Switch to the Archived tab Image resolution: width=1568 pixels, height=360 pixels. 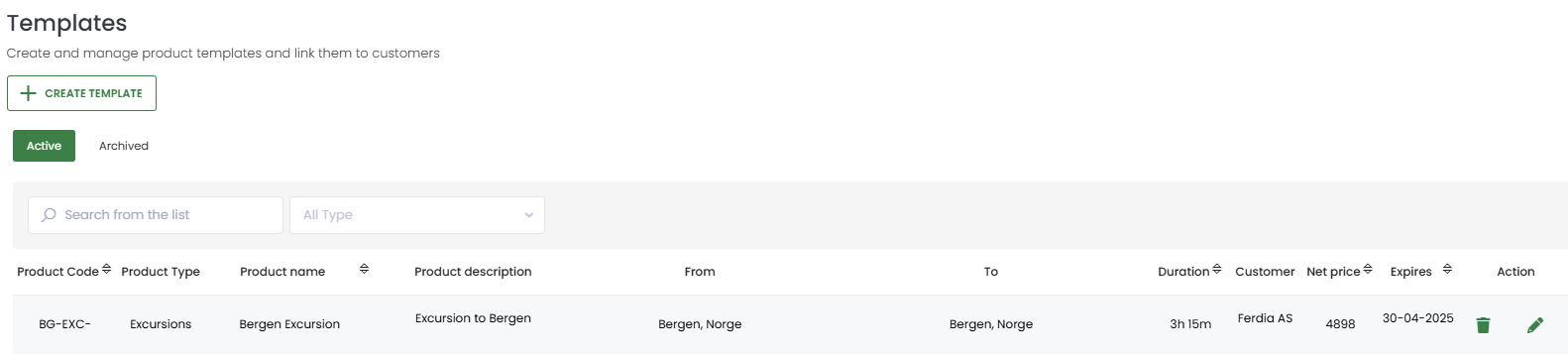pyautogui.click(x=124, y=146)
